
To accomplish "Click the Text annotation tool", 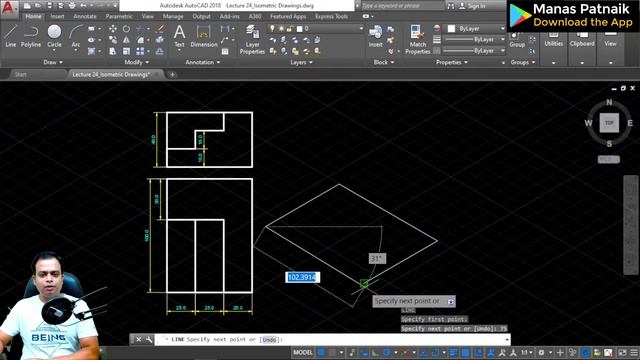I will [179, 36].
